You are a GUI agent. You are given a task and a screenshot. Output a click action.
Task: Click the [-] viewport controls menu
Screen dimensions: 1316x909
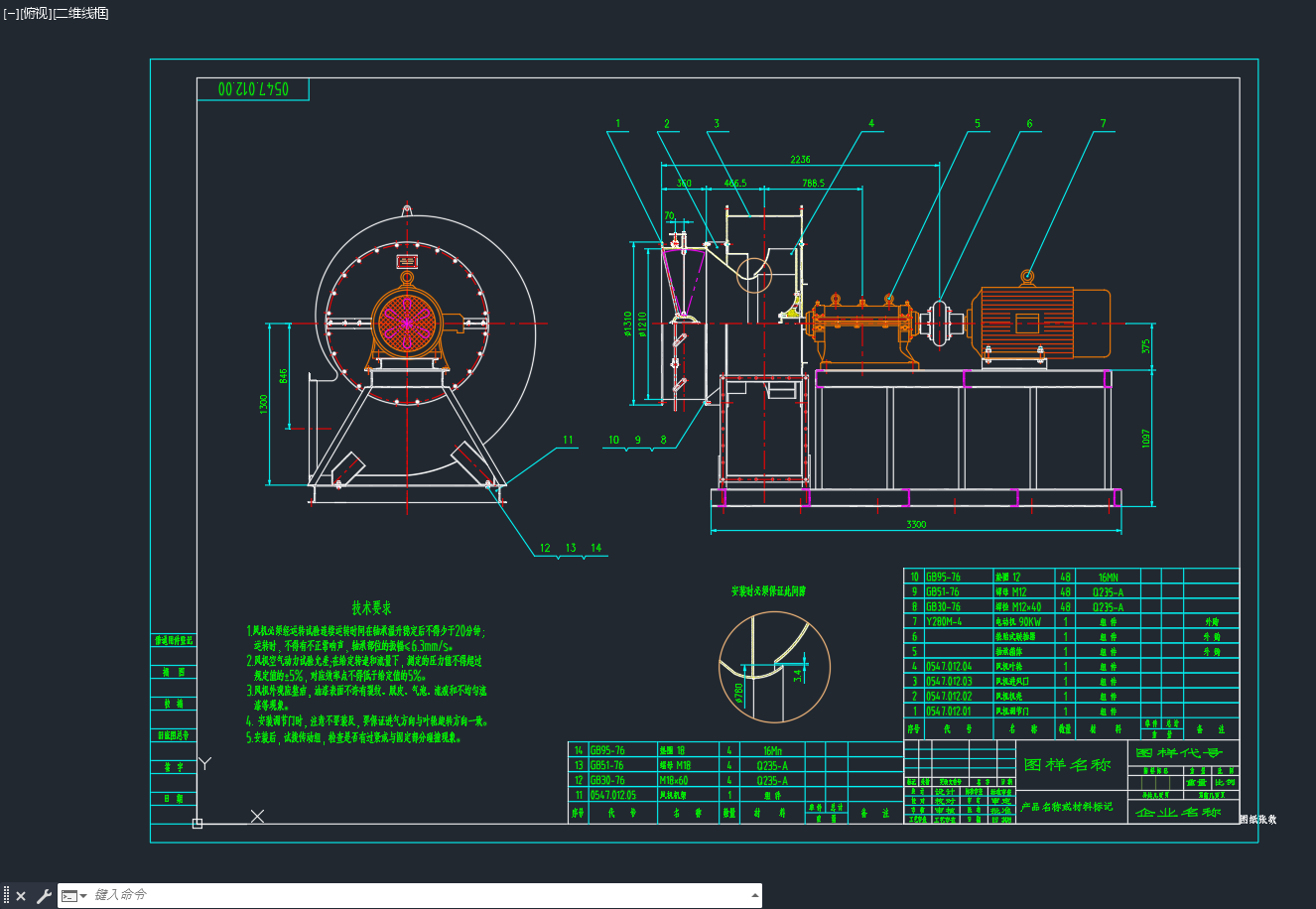coord(11,13)
